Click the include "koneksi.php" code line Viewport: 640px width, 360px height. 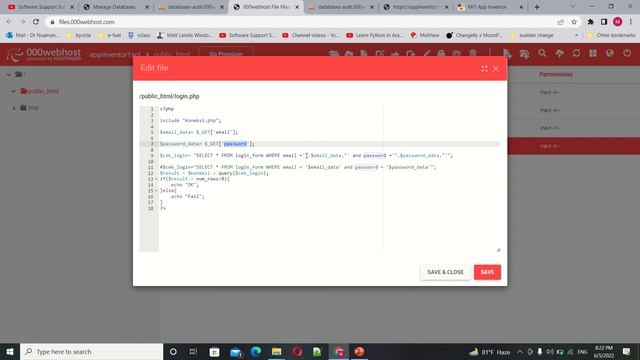[x=190, y=121]
